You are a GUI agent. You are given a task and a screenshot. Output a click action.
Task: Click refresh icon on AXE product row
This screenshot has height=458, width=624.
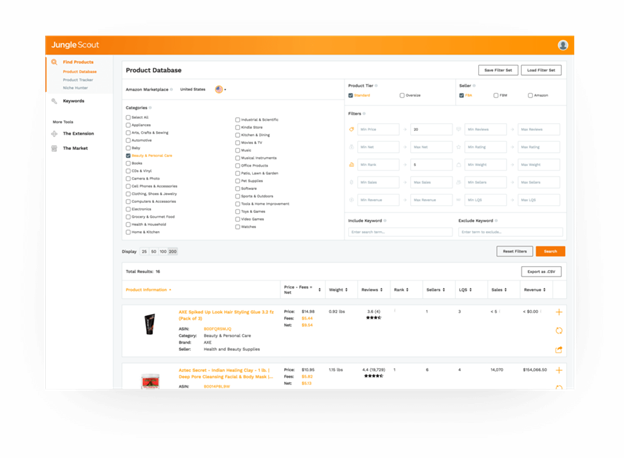559,331
